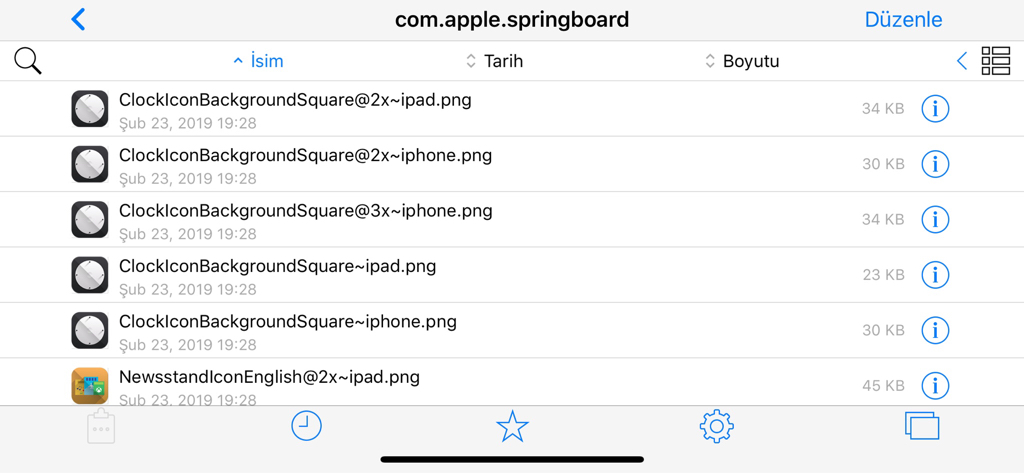1024x473 pixels.
Task: Tap the blue back arrow
Action: click(x=79, y=20)
